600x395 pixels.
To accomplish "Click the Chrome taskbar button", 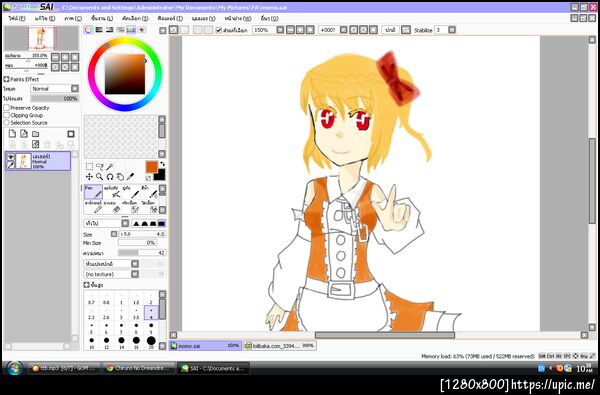I will (x=138, y=368).
